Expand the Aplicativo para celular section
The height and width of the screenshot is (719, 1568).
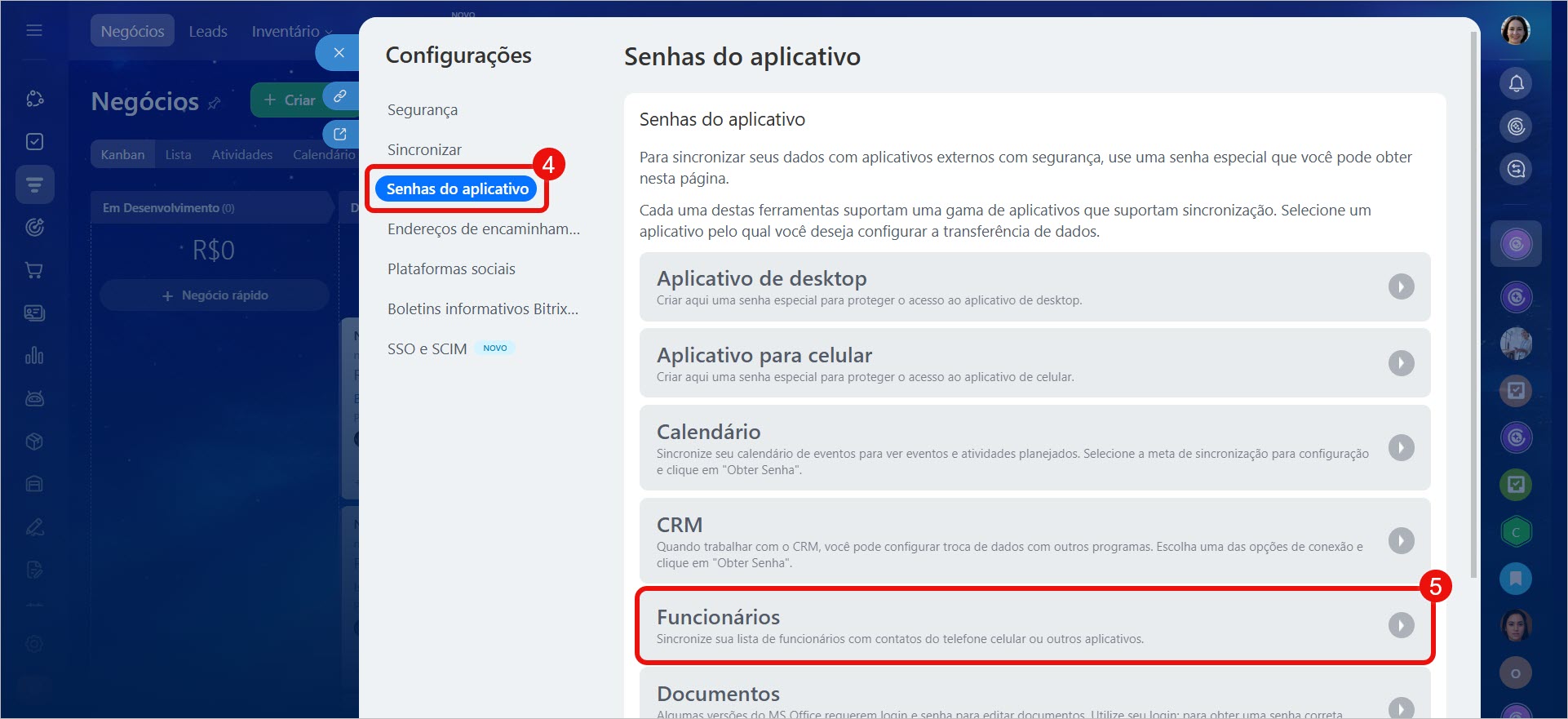pos(1401,363)
